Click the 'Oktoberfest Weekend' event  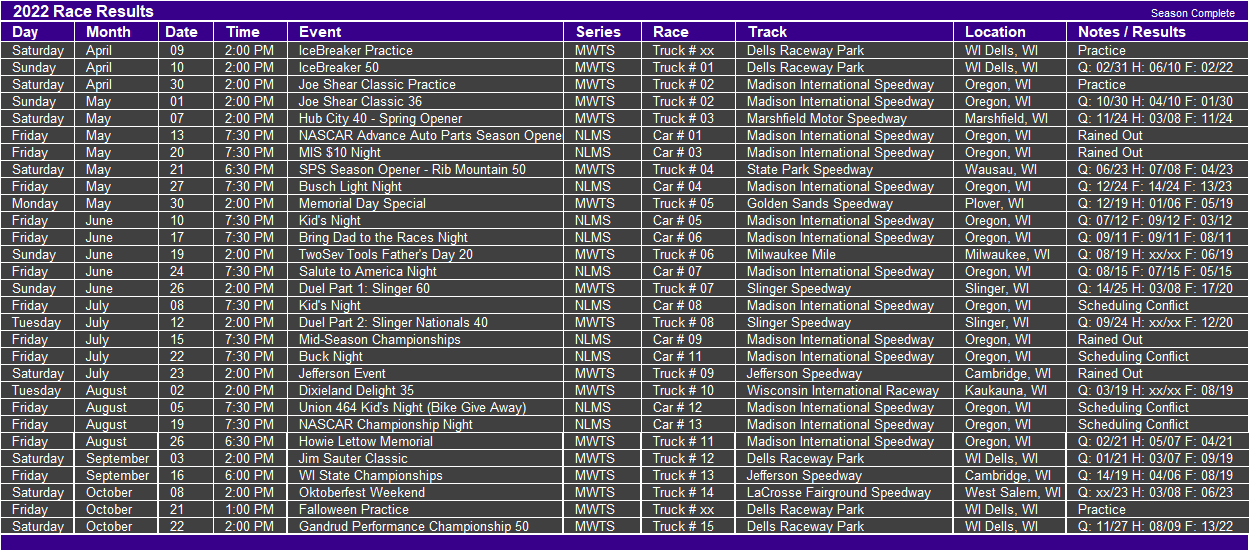coord(362,492)
